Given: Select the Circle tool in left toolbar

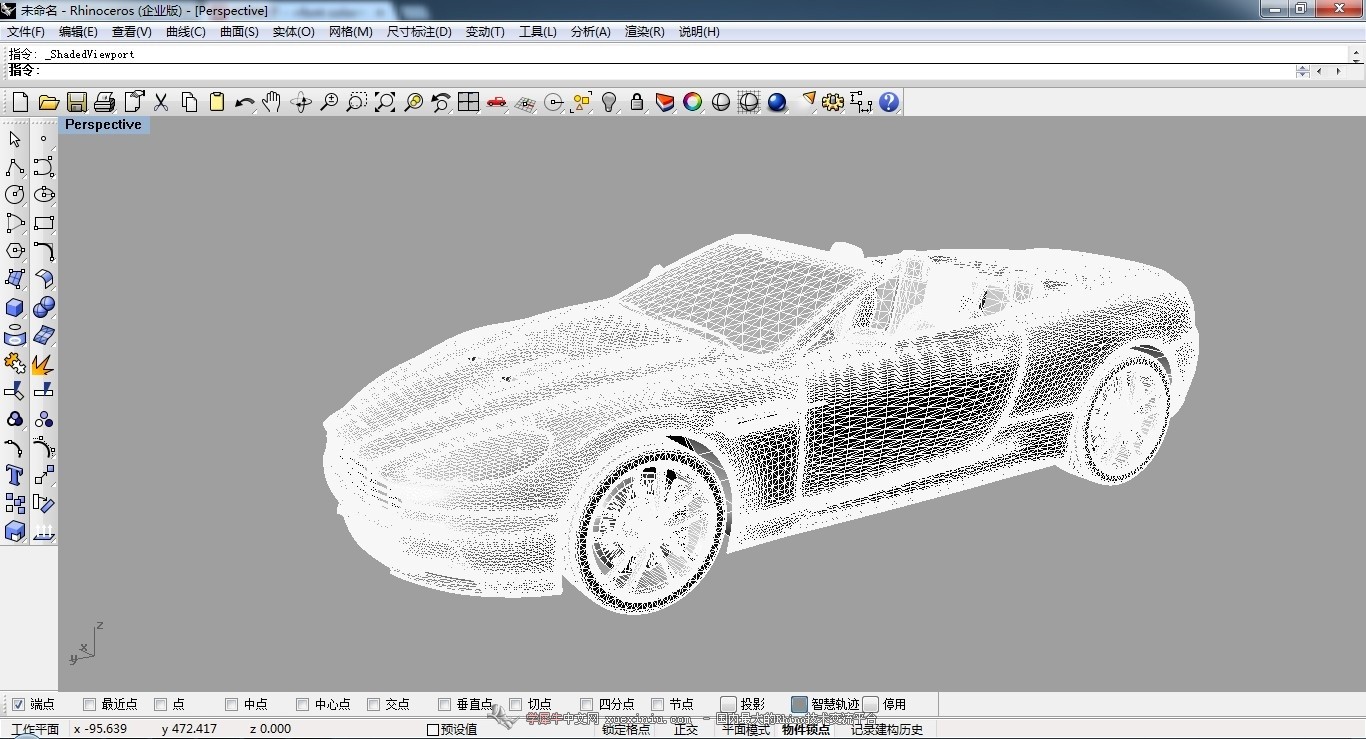Looking at the screenshot, I should coord(15,195).
